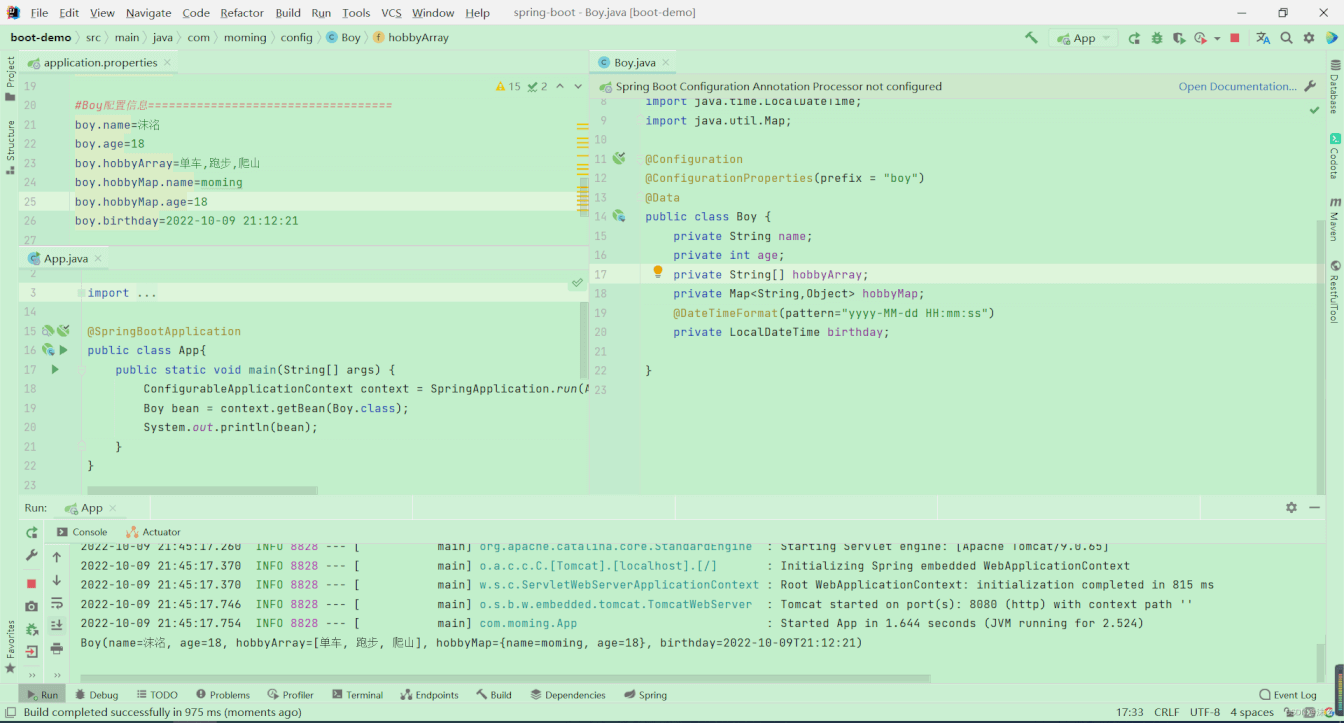
Task: Print console output using printer icon
Action: (57, 648)
